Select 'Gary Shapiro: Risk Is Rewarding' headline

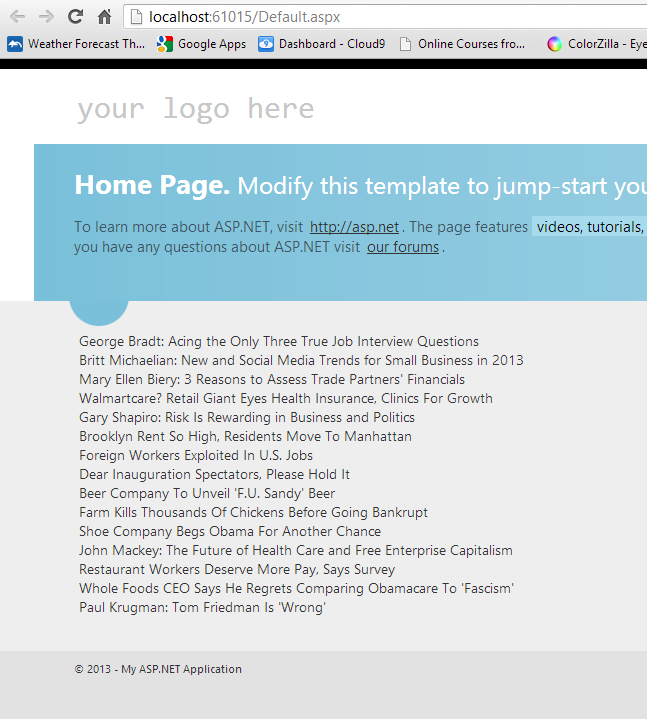tap(247, 418)
